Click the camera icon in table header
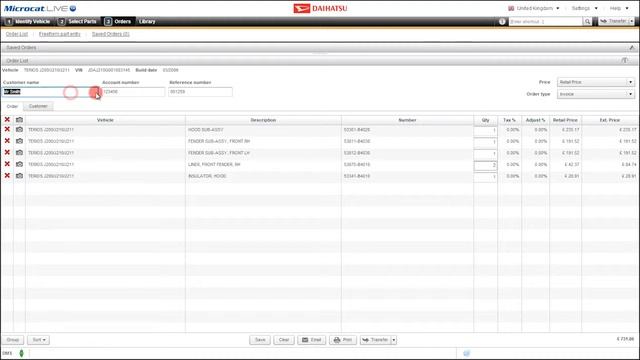The image size is (640, 360). tap(19, 120)
